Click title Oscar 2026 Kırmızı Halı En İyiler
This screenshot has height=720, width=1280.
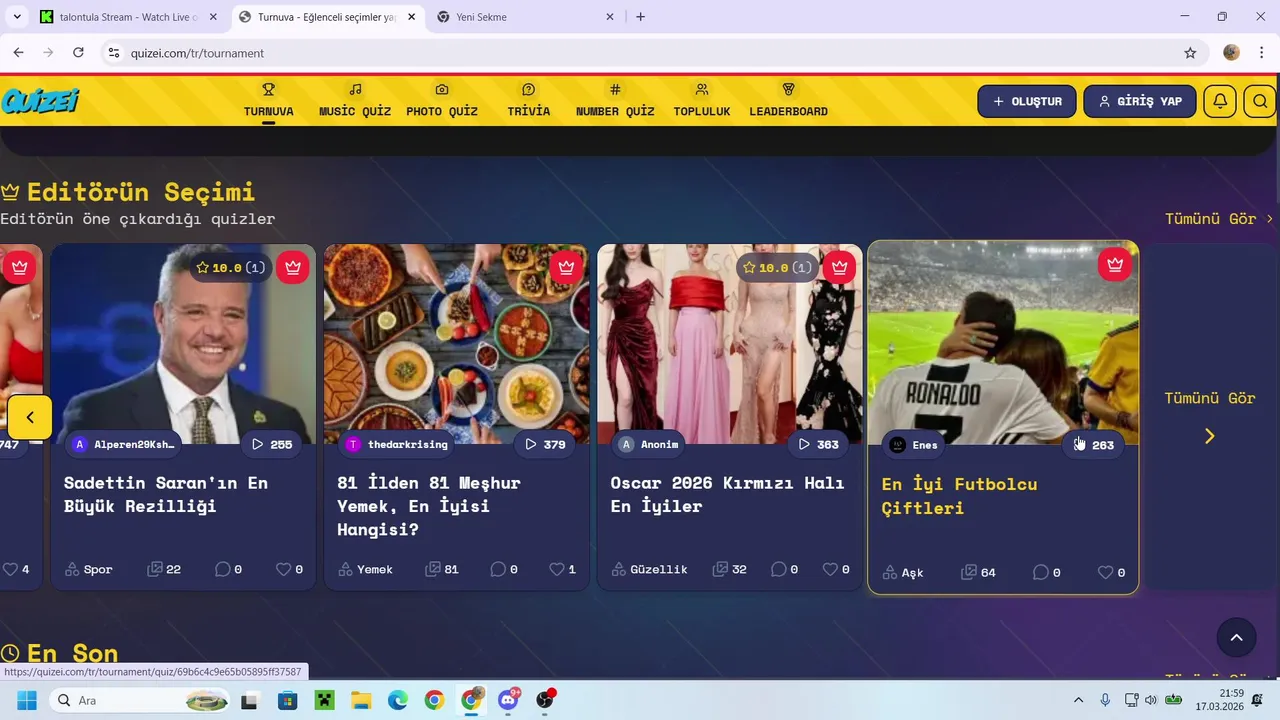pos(727,494)
